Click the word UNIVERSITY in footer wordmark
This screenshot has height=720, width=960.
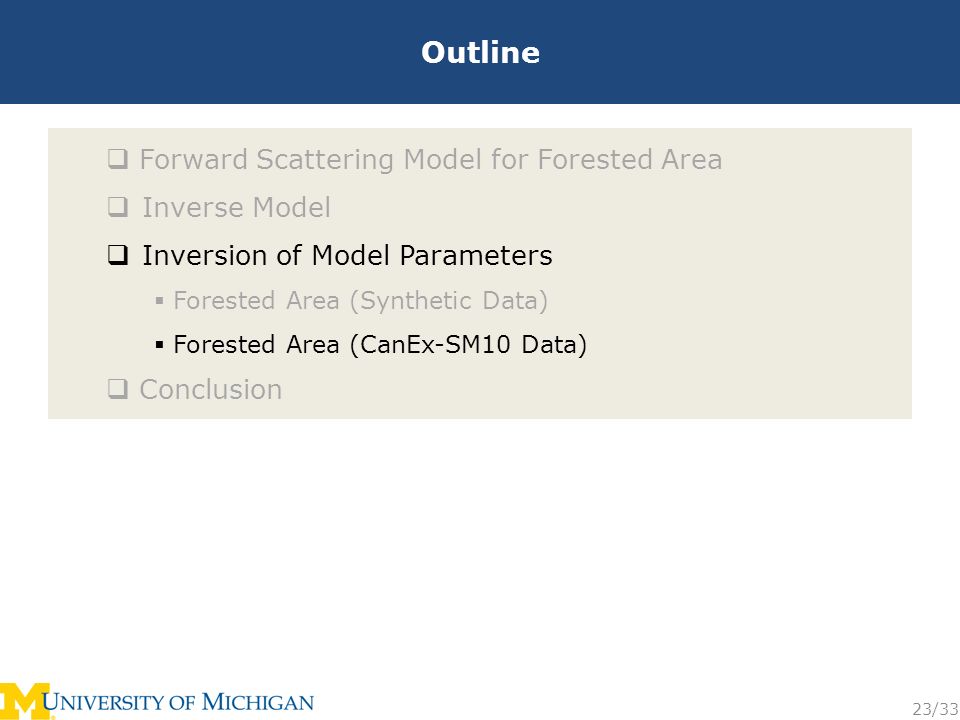[x=104, y=702]
